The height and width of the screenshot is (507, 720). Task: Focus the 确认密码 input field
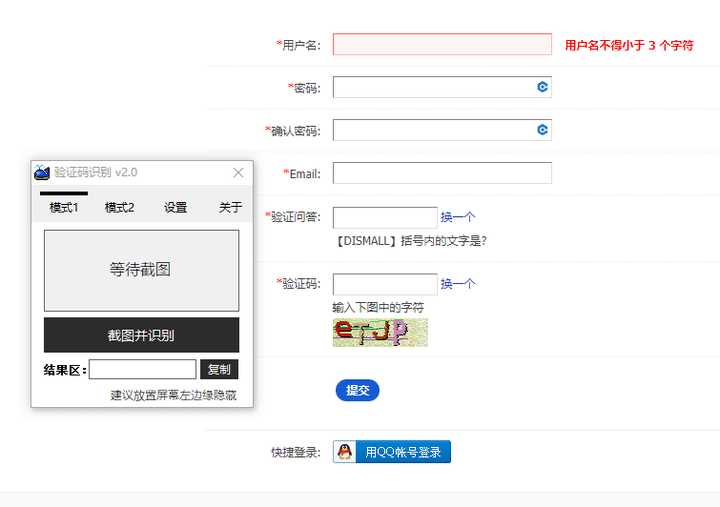point(442,130)
